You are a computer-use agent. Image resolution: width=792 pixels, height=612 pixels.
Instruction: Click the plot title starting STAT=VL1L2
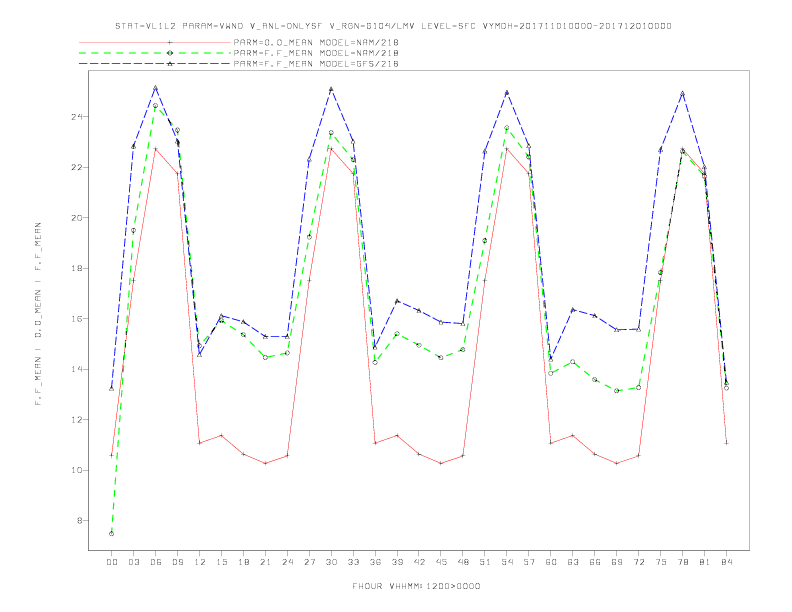[x=393, y=26]
